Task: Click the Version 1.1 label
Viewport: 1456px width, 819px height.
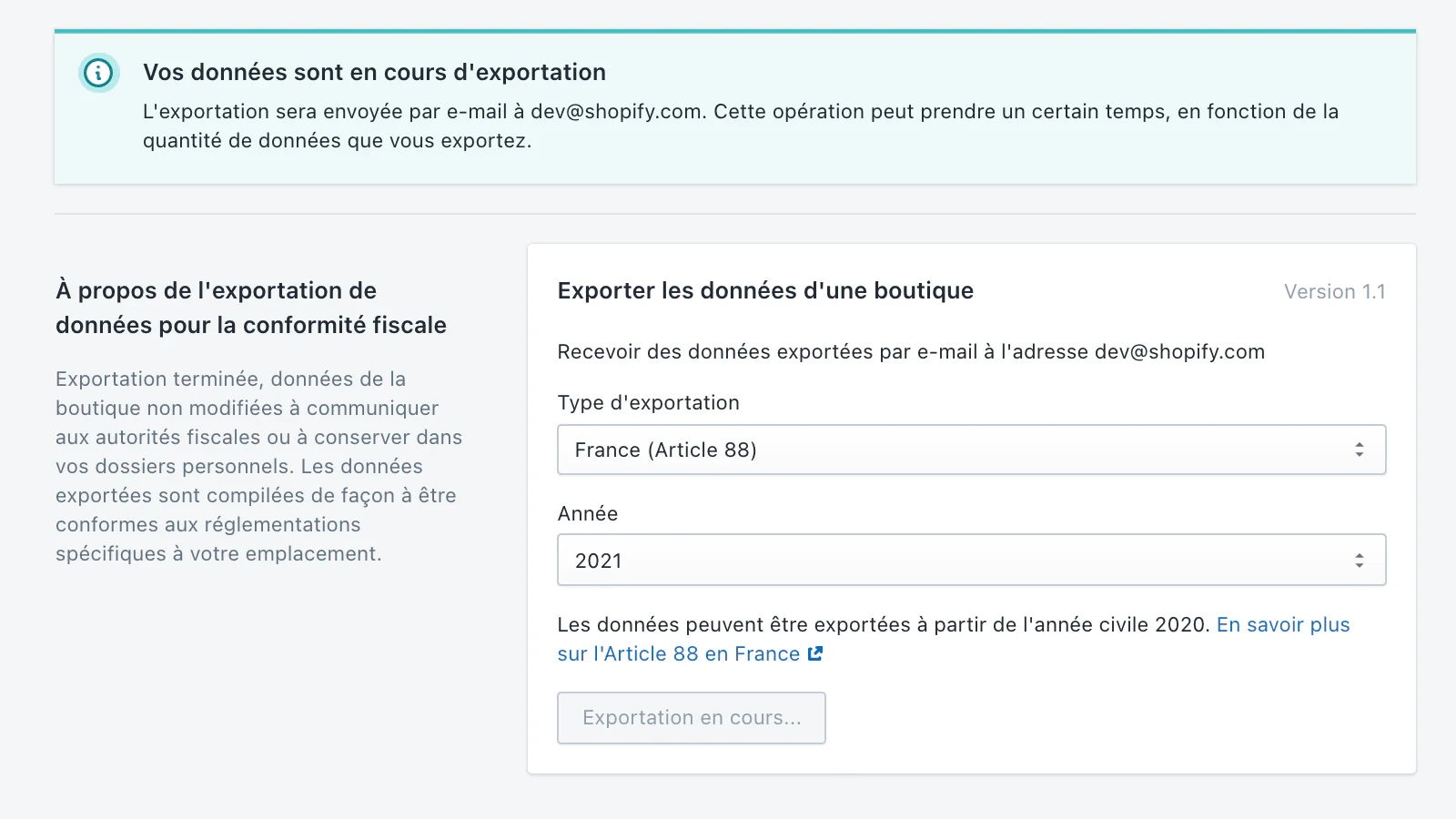Action: pyautogui.click(x=1334, y=291)
